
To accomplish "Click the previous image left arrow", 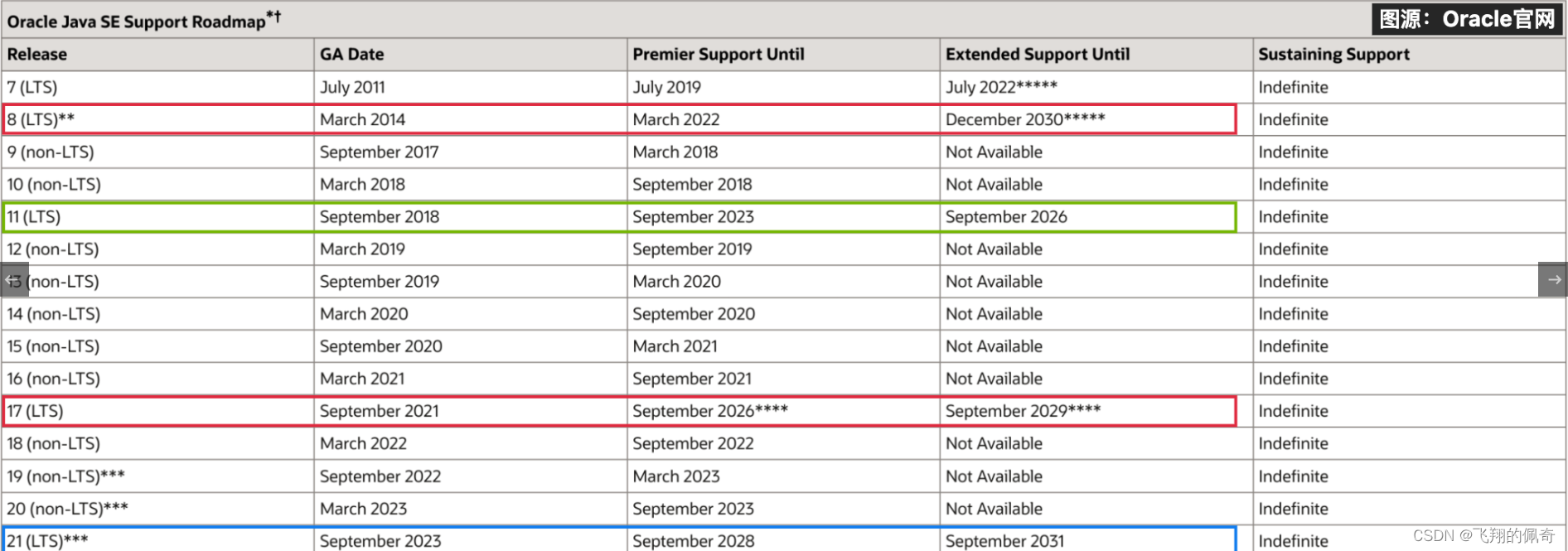I will click(14, 280).
